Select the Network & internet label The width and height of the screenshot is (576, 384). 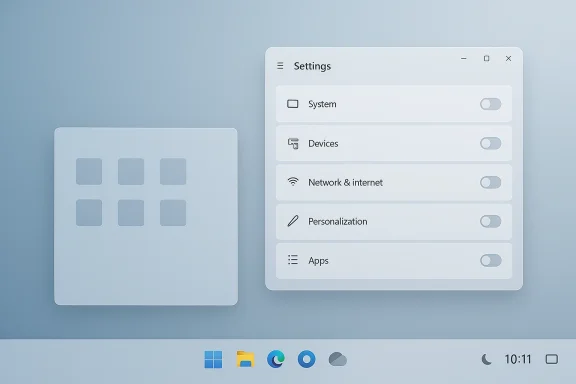tap(345, 182)
